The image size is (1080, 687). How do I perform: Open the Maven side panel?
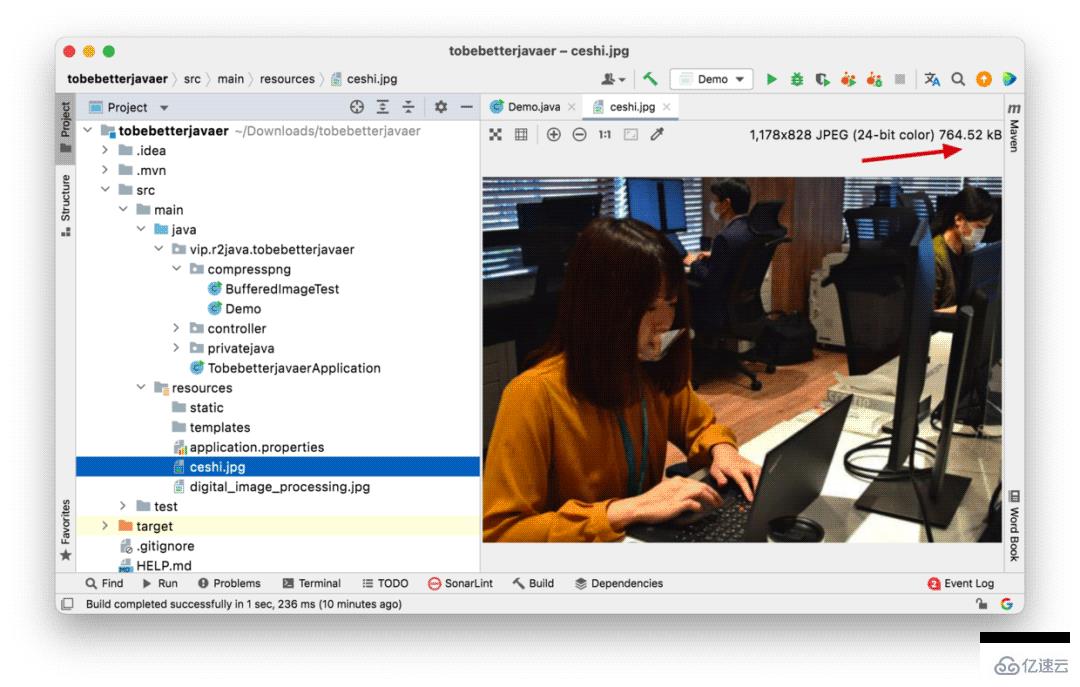tap(1014, 127)
